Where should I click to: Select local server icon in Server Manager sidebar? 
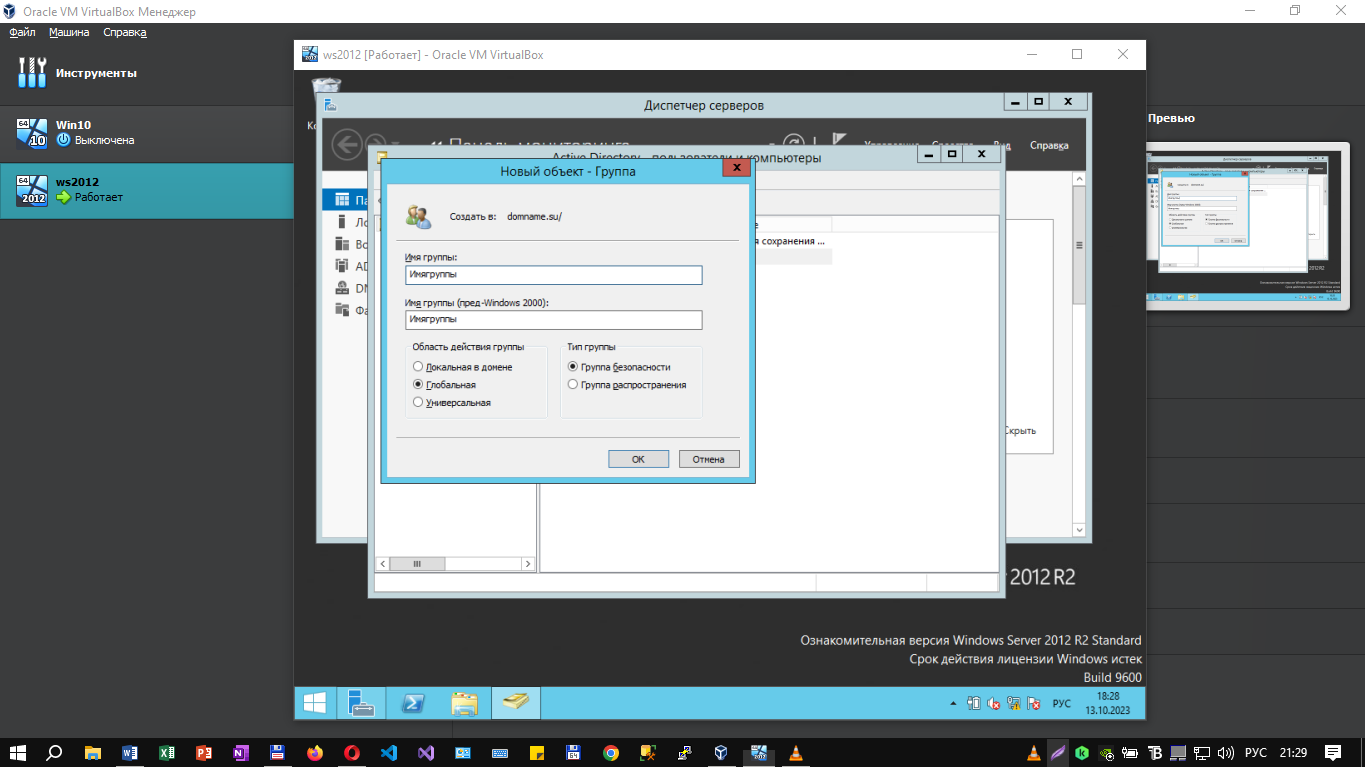point(343,222)
